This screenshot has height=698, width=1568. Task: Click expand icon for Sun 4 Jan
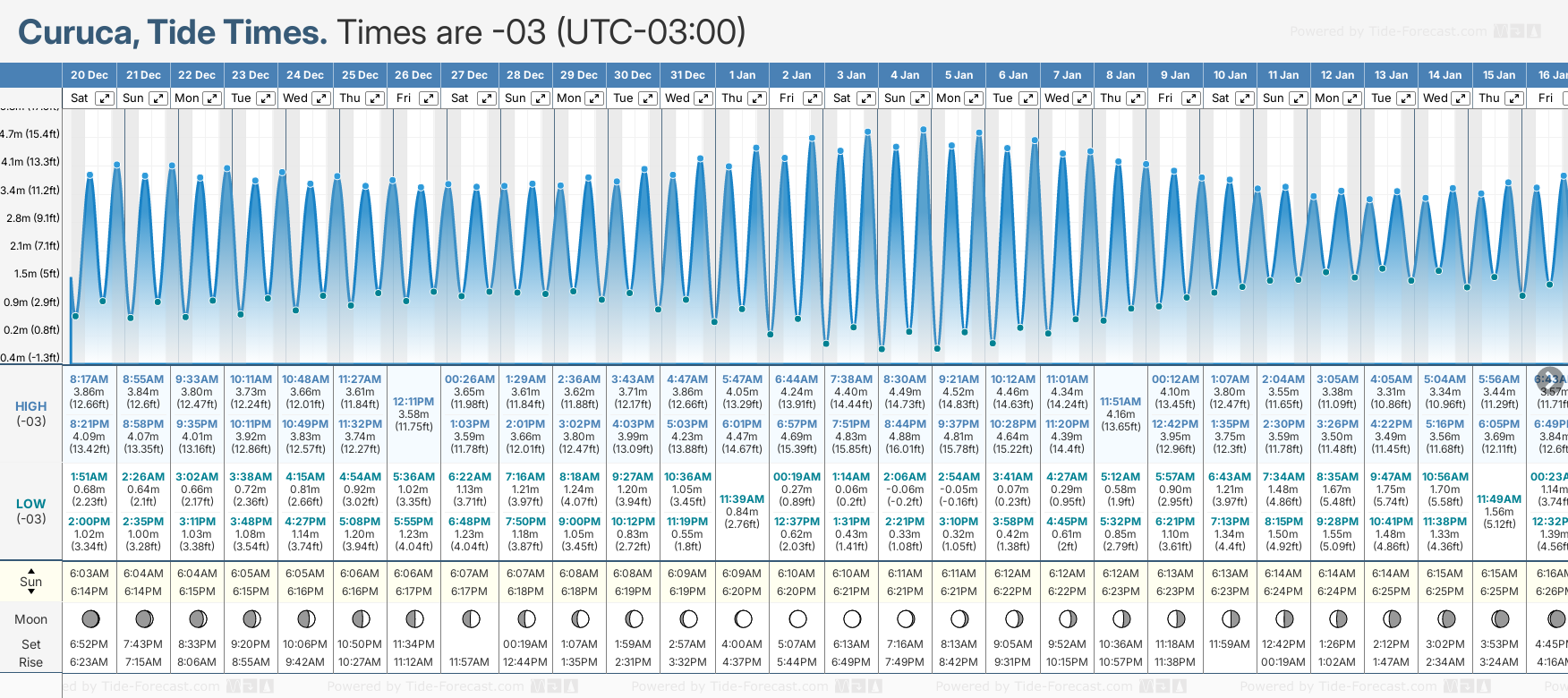(x=919, y=98)
